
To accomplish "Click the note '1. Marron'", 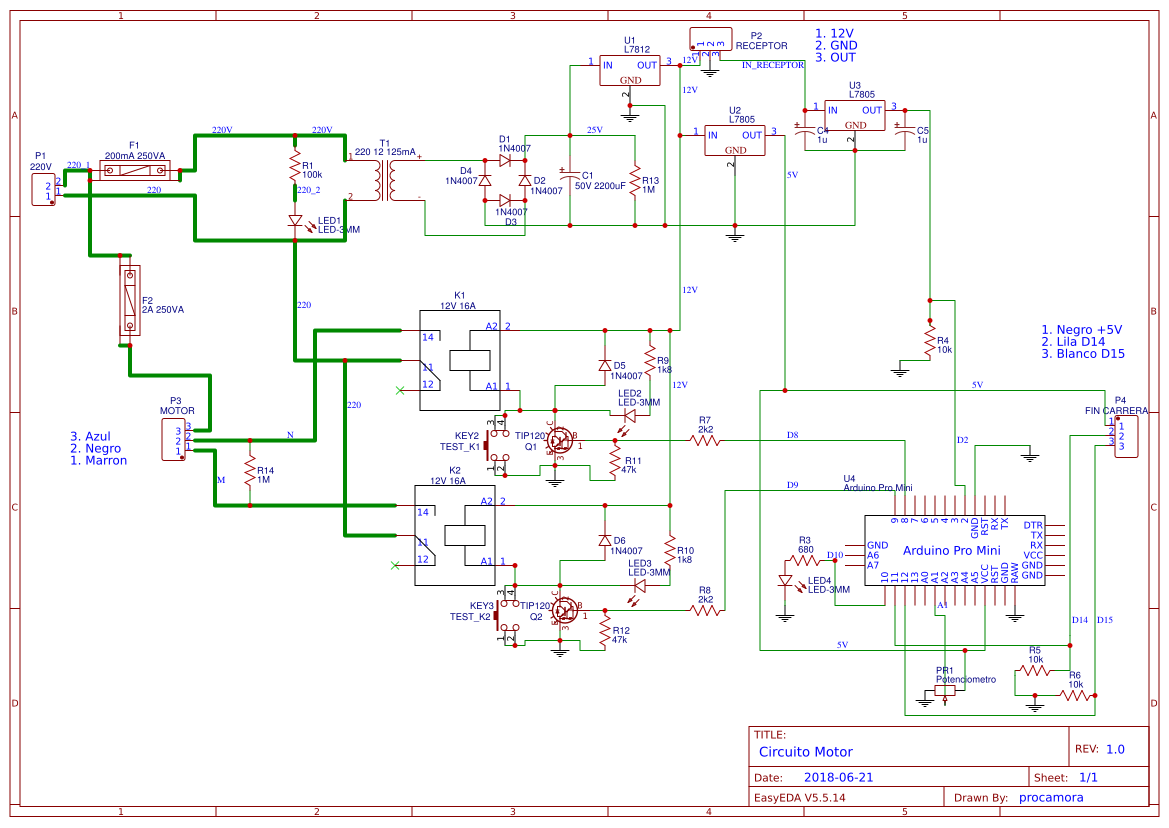I will [x=98, y=461].
